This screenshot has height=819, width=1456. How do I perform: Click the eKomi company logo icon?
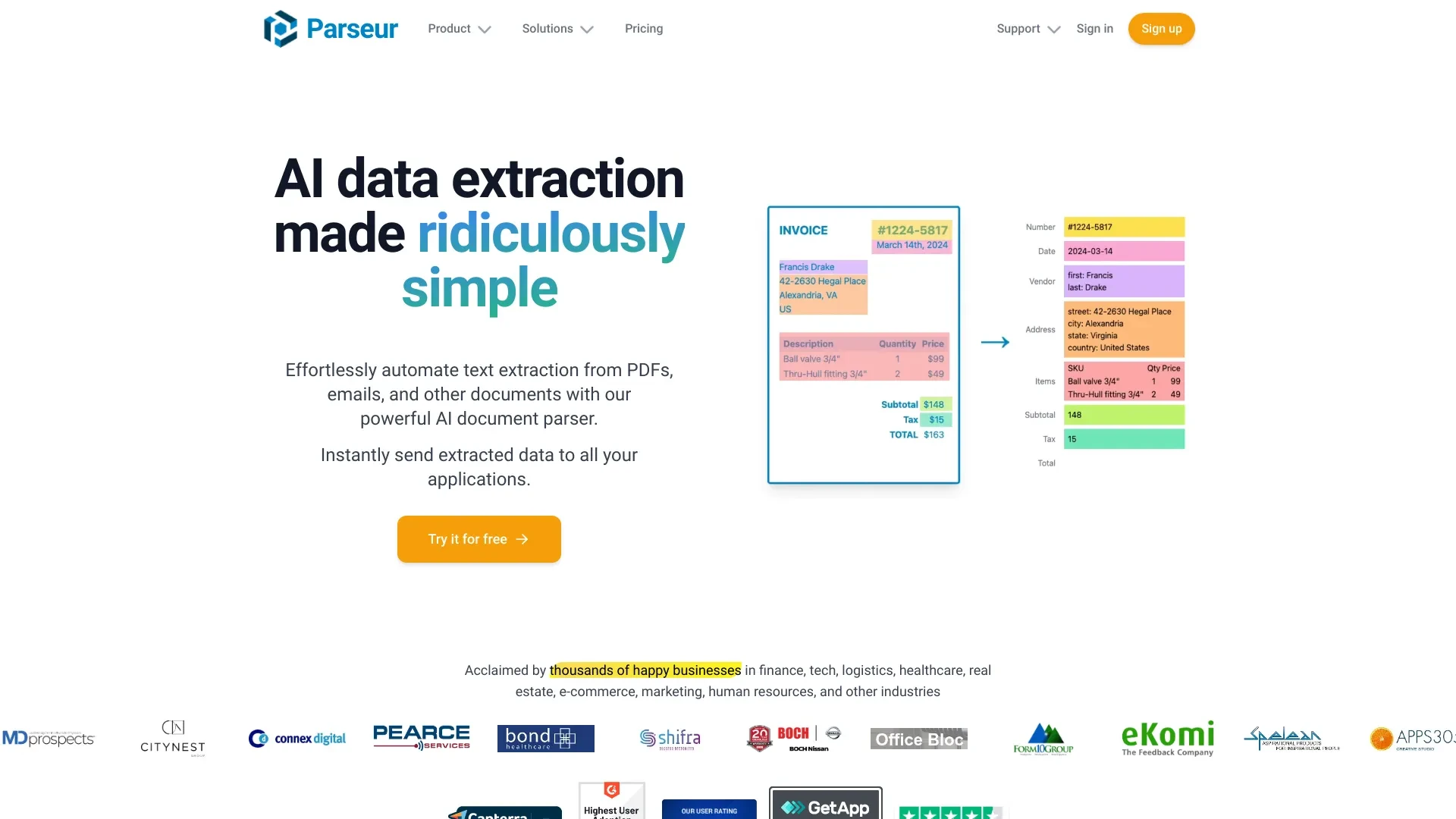(x=1167, y=739)
